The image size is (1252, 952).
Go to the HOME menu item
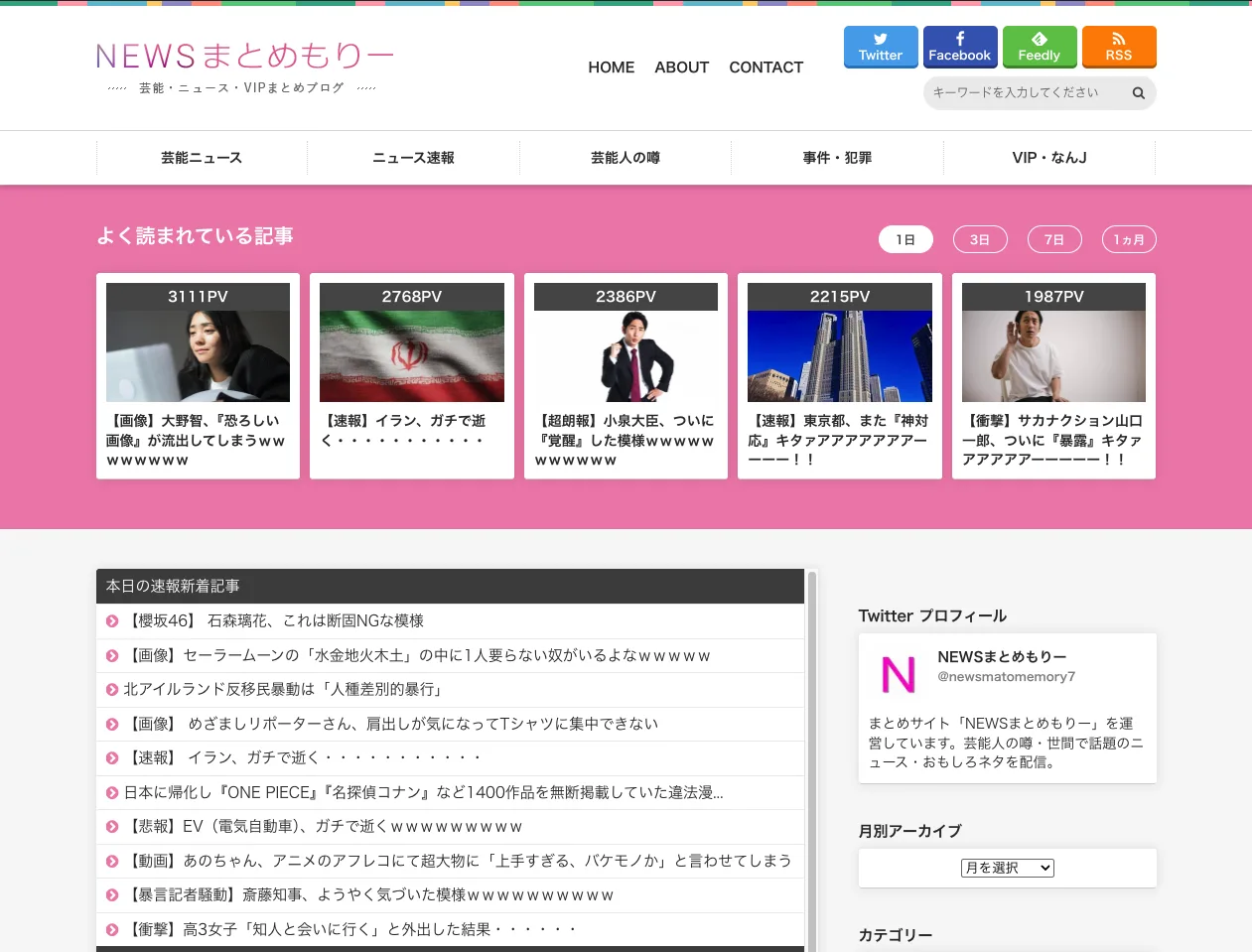612,68
